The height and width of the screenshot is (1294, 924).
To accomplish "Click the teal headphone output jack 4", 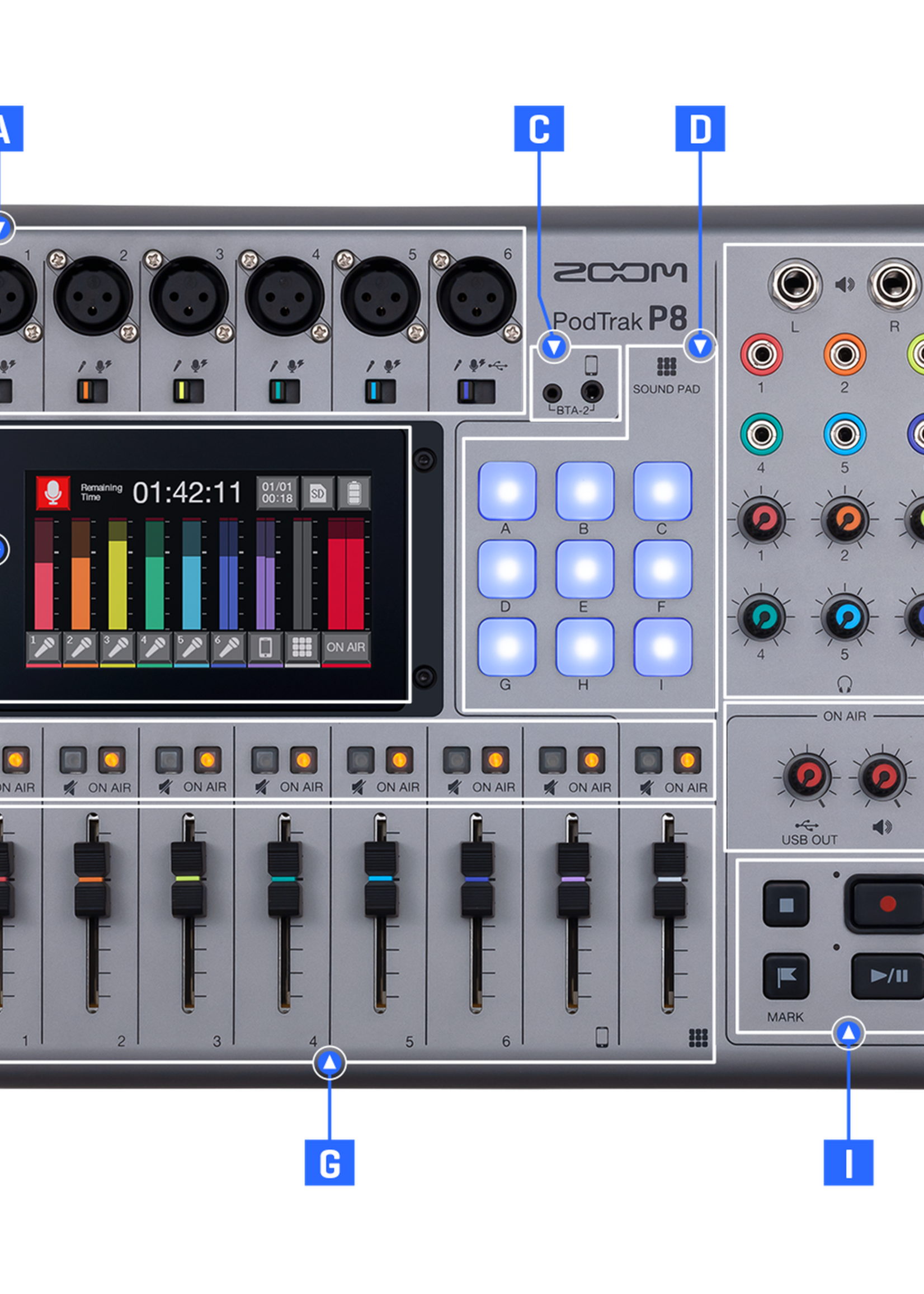I will tap(761, 435).
